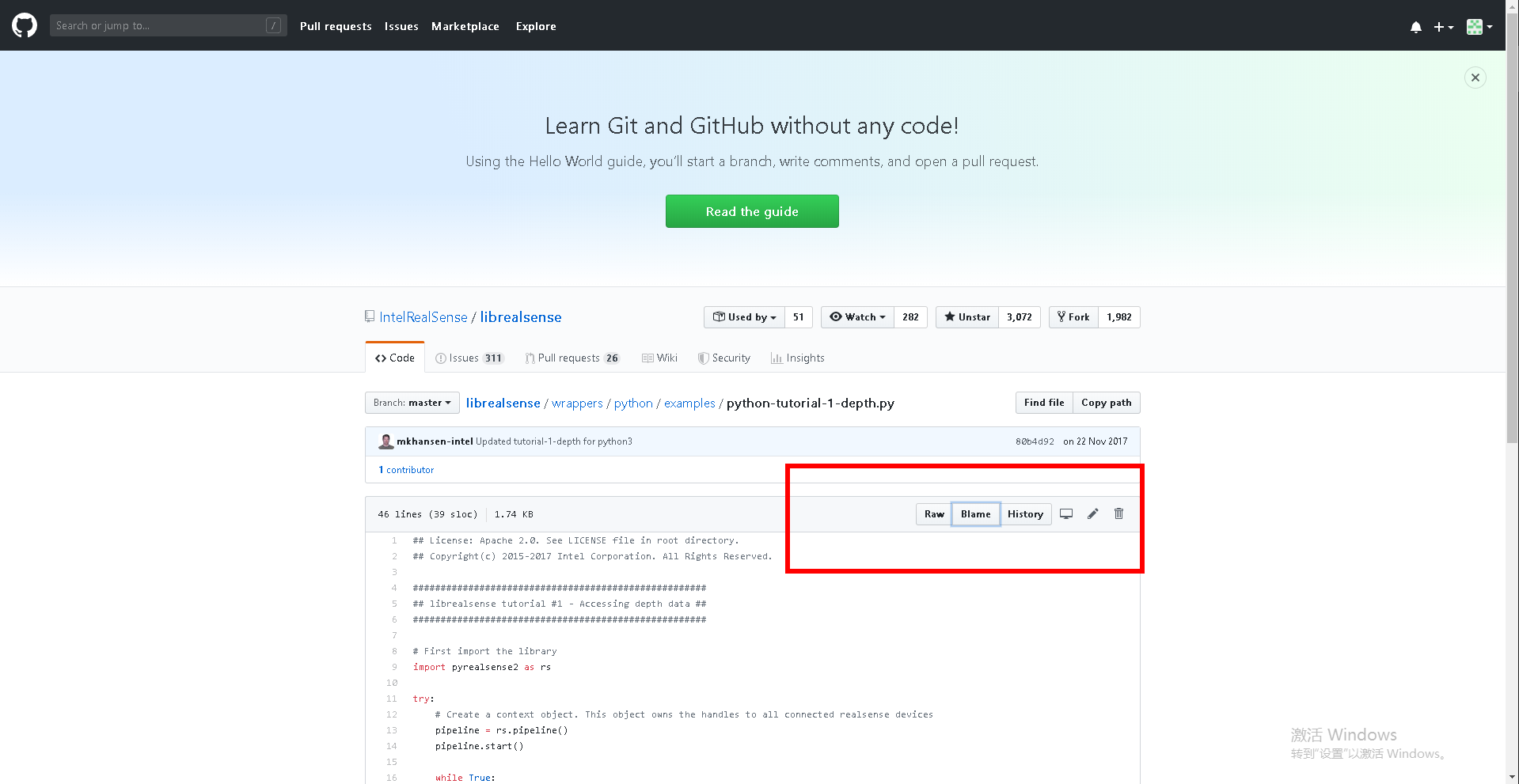
Task: Expand the plus create-new menu
Action: point(1444,27)
